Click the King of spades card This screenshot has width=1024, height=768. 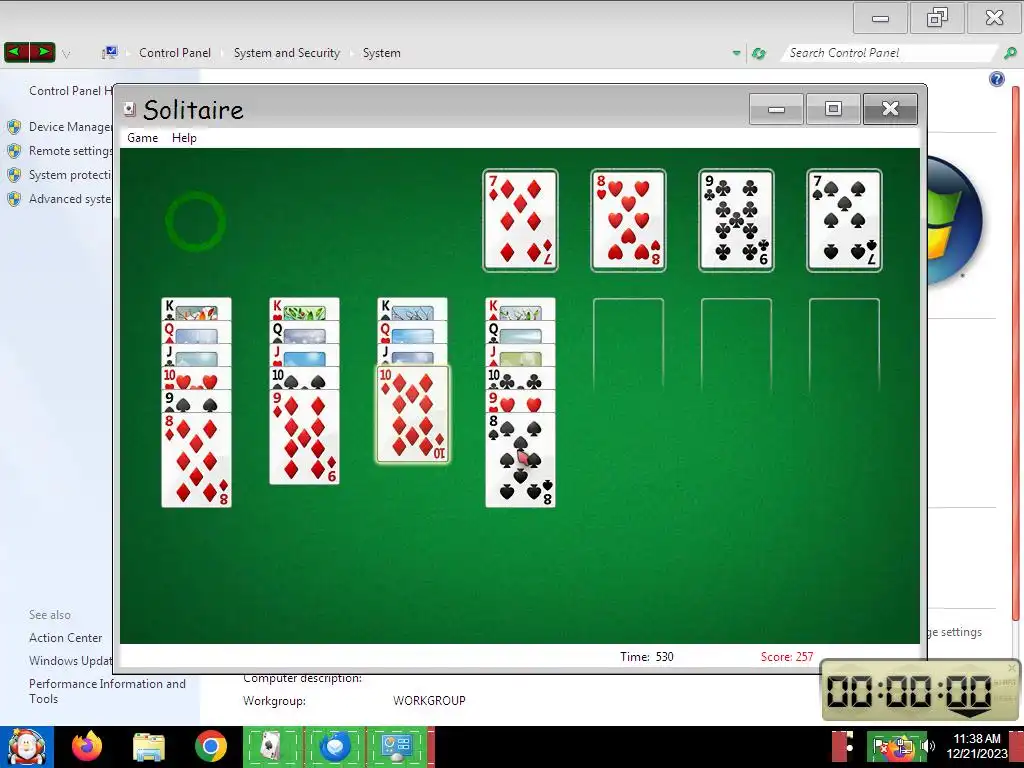412,309
